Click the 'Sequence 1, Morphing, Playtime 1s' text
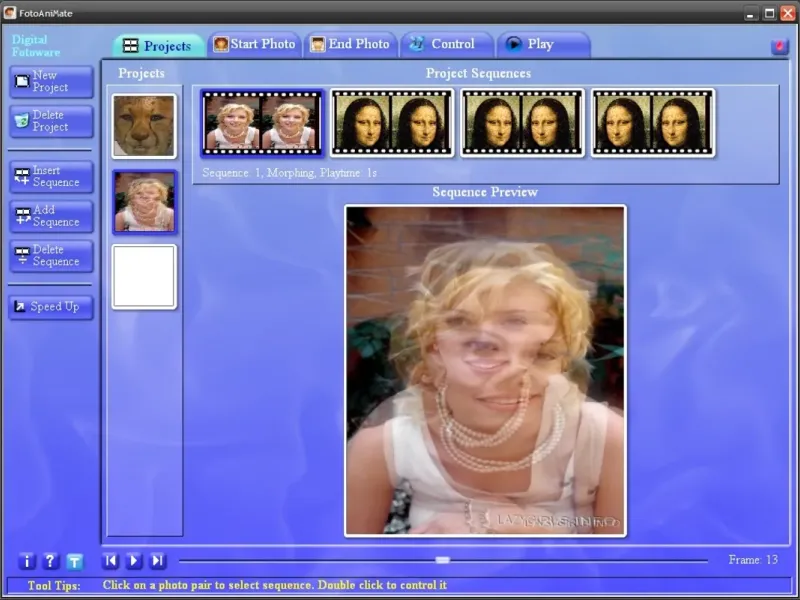Image resolution: width=800 pixels, height=600 pixels. pyautogui.click(x=289, y=173)
